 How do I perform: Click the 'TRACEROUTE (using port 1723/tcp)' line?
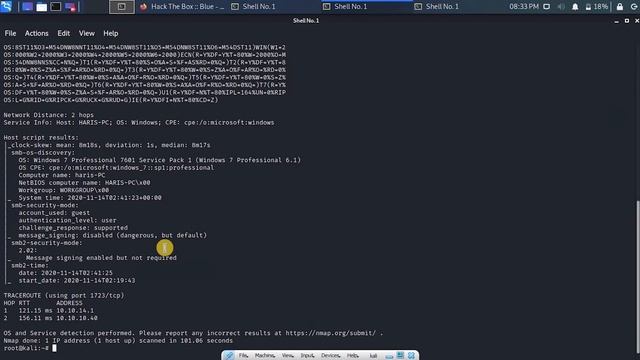click(x=64, y=296)
